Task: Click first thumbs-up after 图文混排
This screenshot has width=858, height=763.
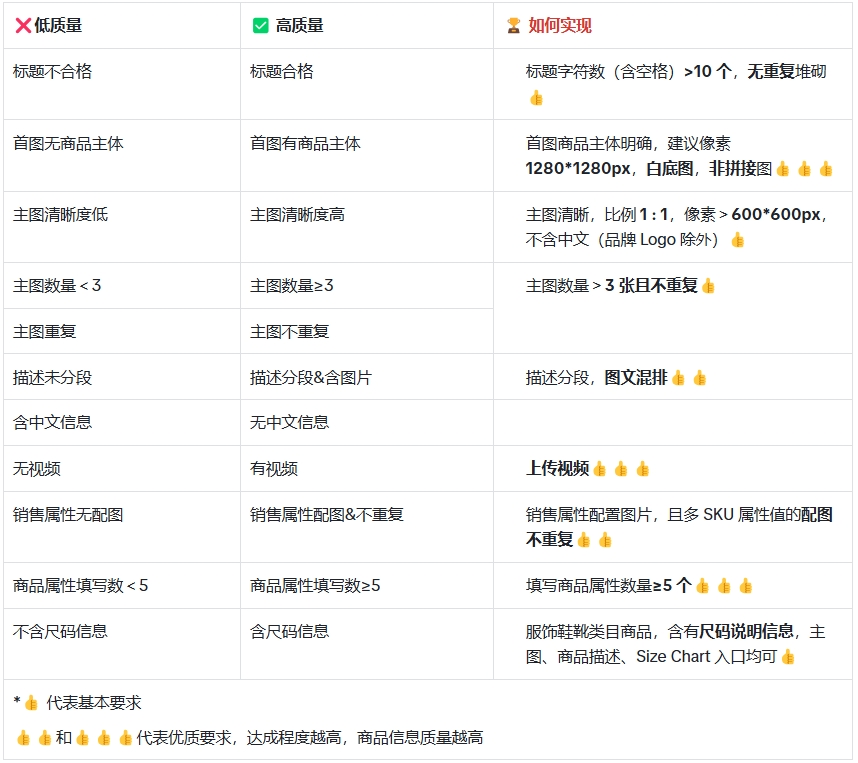Action: (678, 378)
